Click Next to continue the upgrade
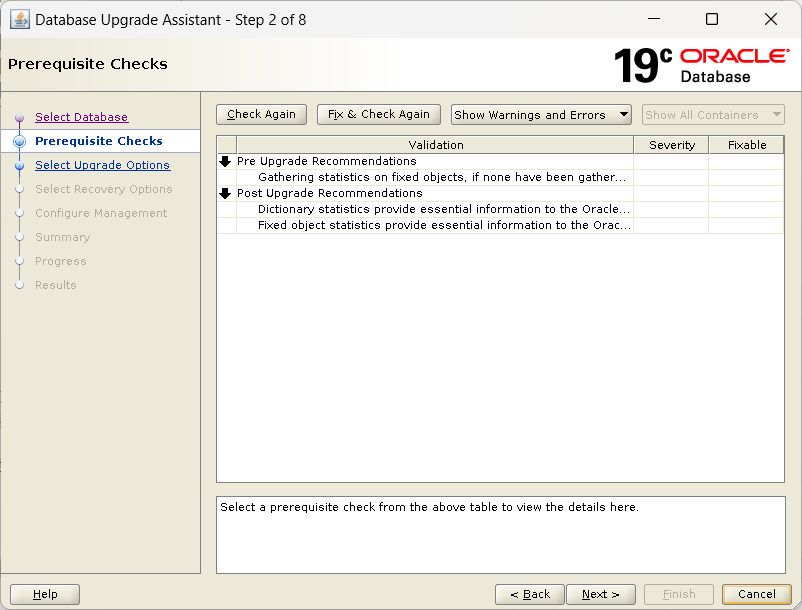This screenshot has height=610, width=802. click(x=601, y=594)
